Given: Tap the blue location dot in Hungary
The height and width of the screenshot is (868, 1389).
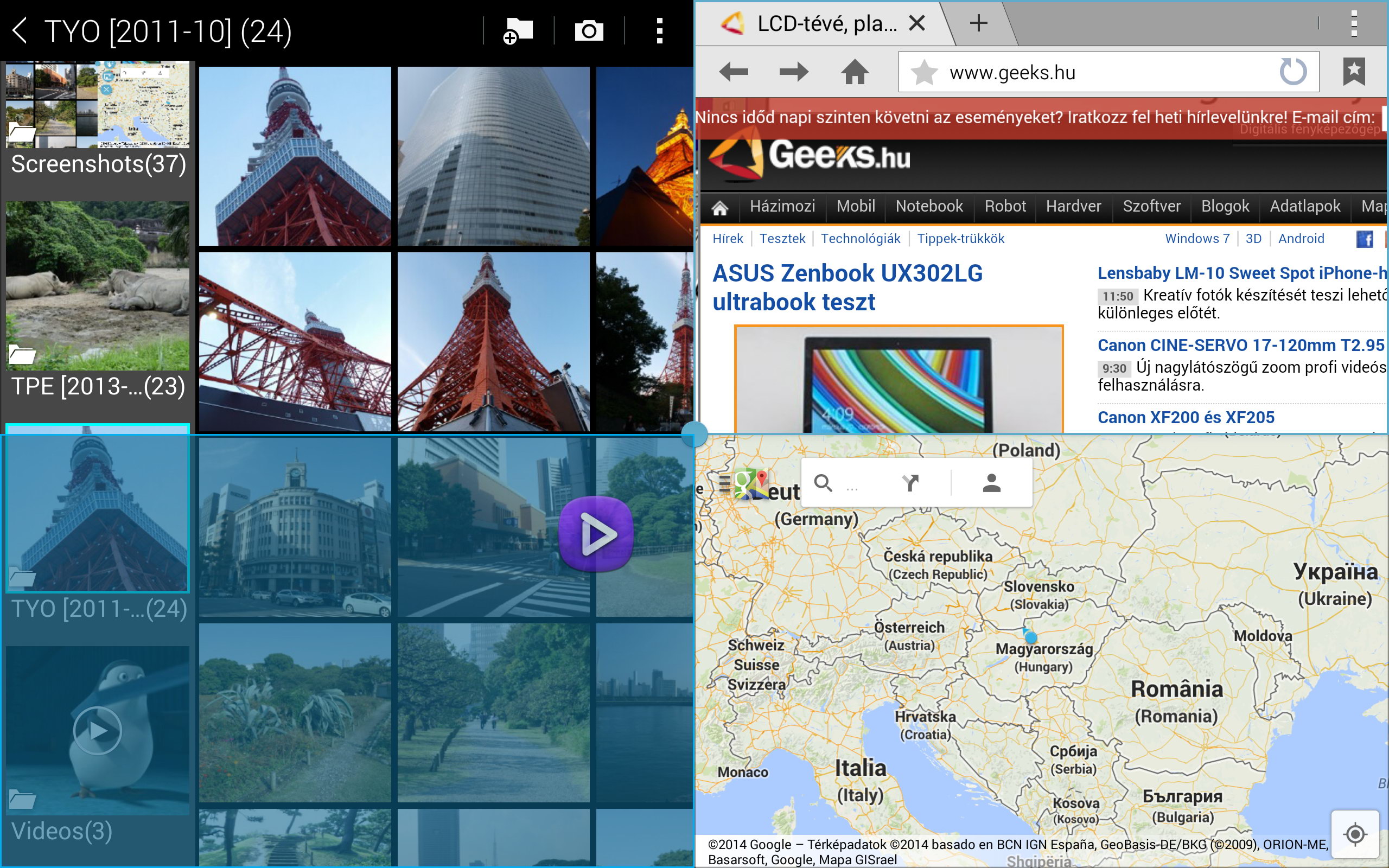Looking at the screenshot, I should [x=1031, y=637].
